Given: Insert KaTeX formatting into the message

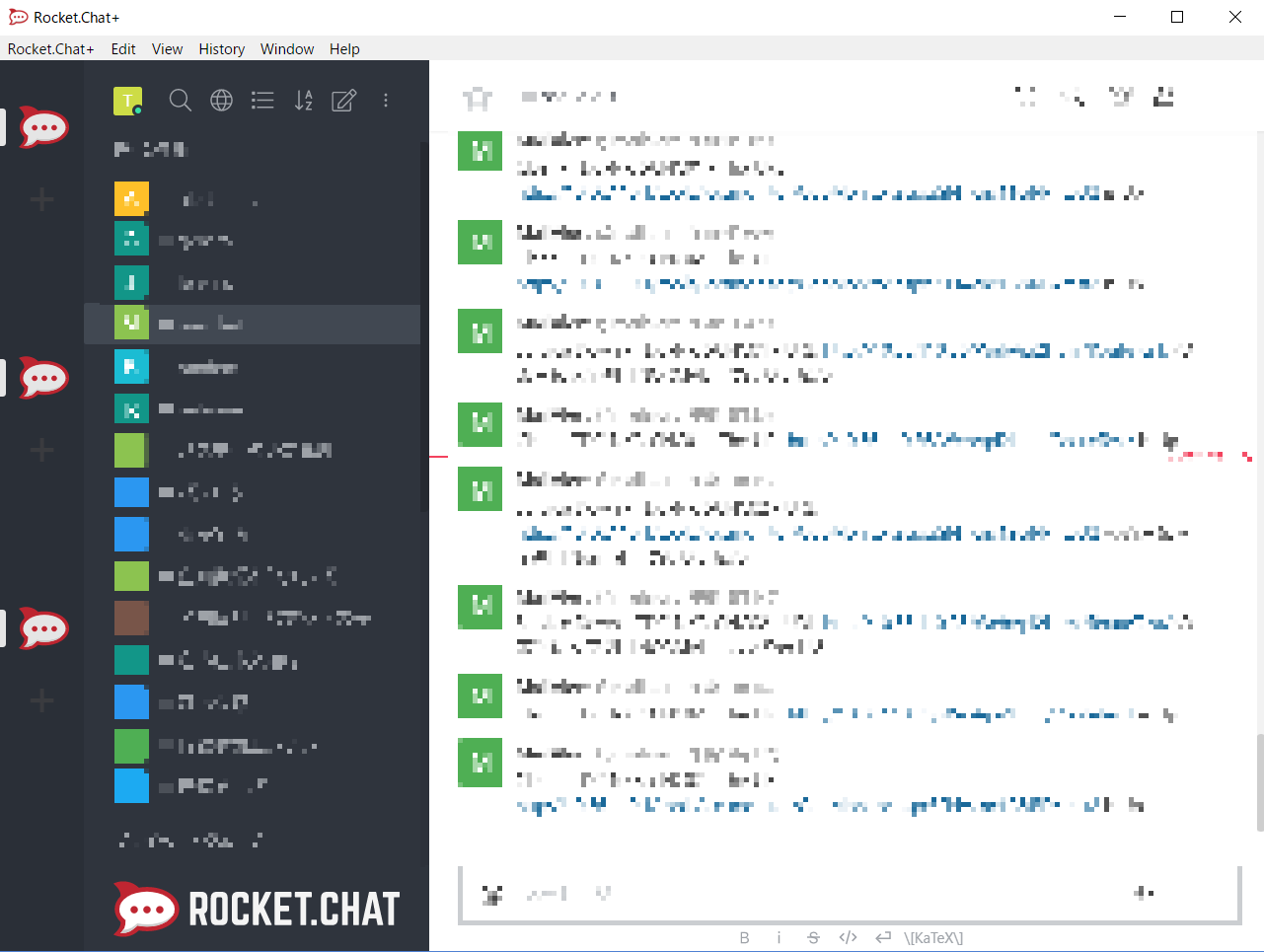Looking at the screenshot, I should point(935,937).
